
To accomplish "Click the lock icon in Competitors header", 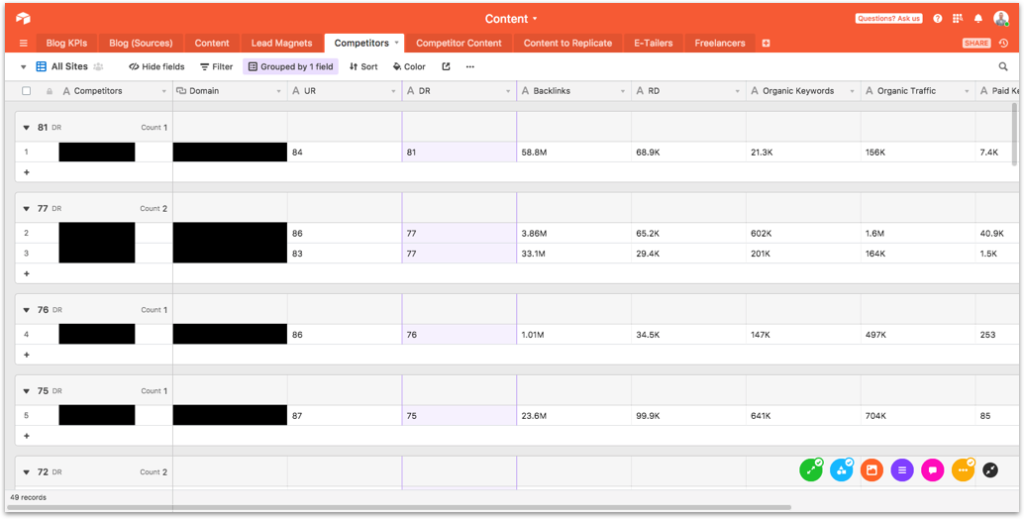I will pyautogui.click(x=49, y=91).
